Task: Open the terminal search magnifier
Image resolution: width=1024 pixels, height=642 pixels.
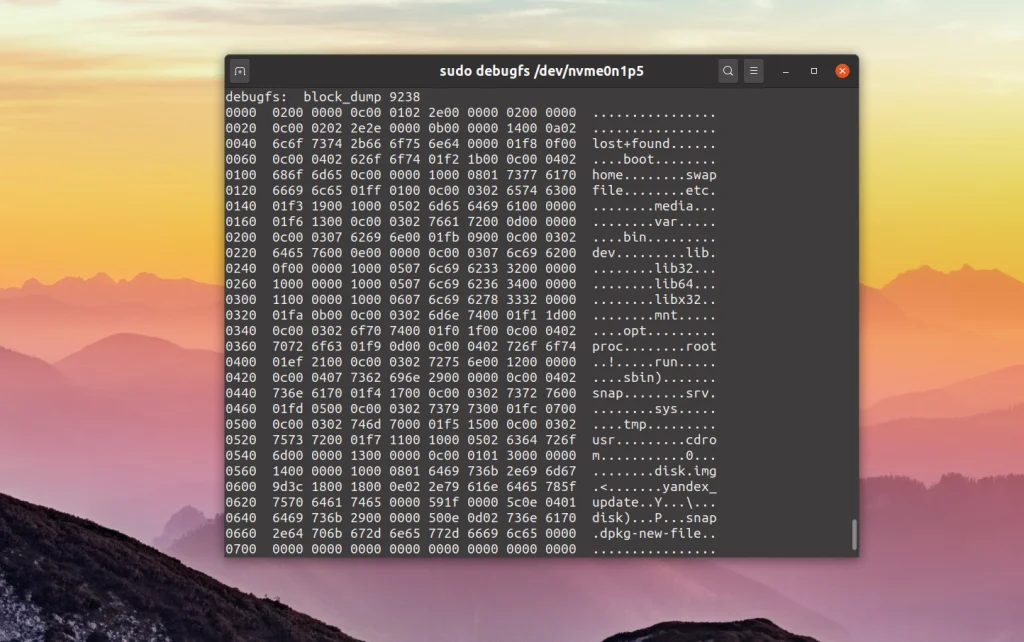Action: 728,71
